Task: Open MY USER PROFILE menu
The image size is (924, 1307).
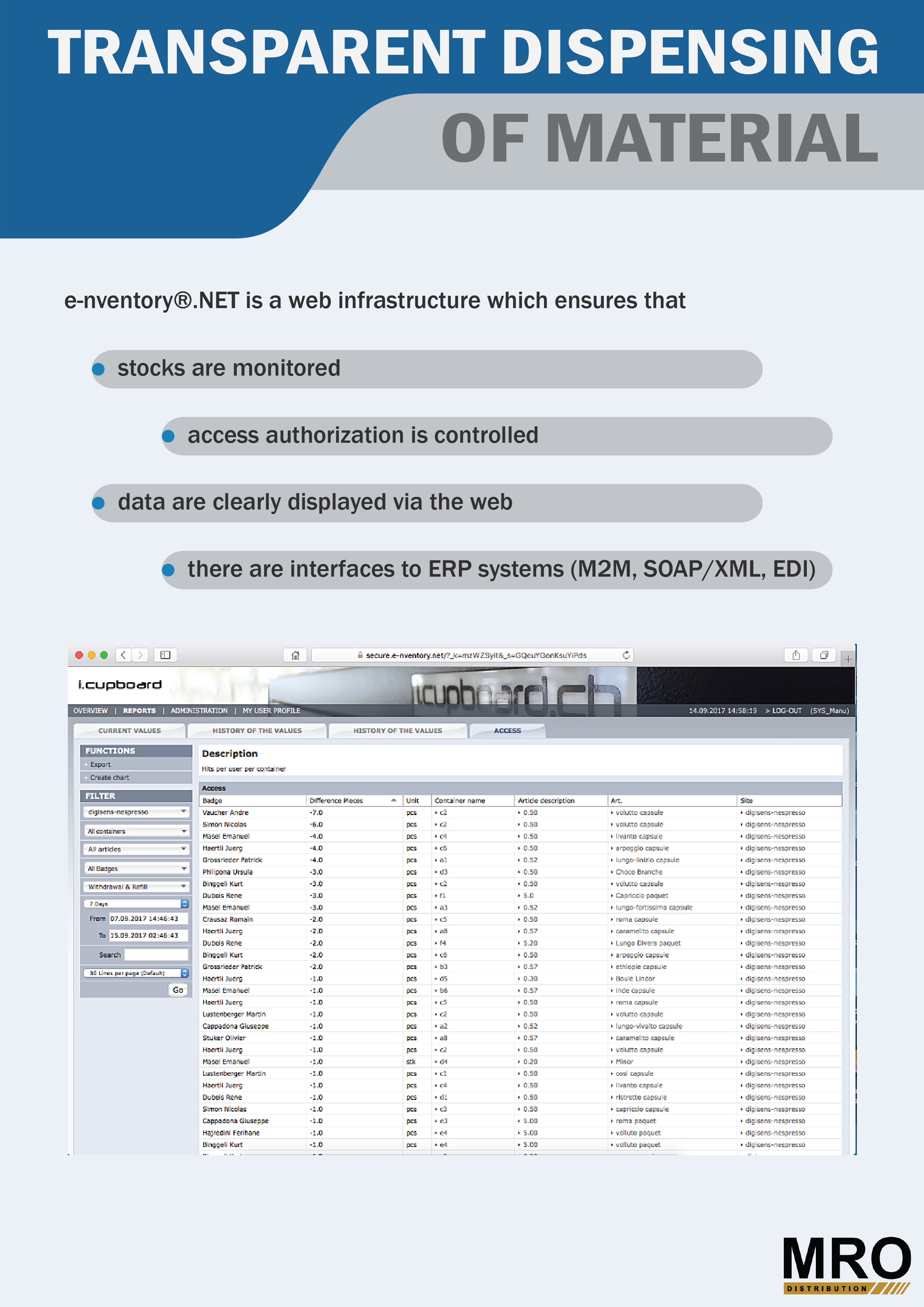Action: pos(272,711)
